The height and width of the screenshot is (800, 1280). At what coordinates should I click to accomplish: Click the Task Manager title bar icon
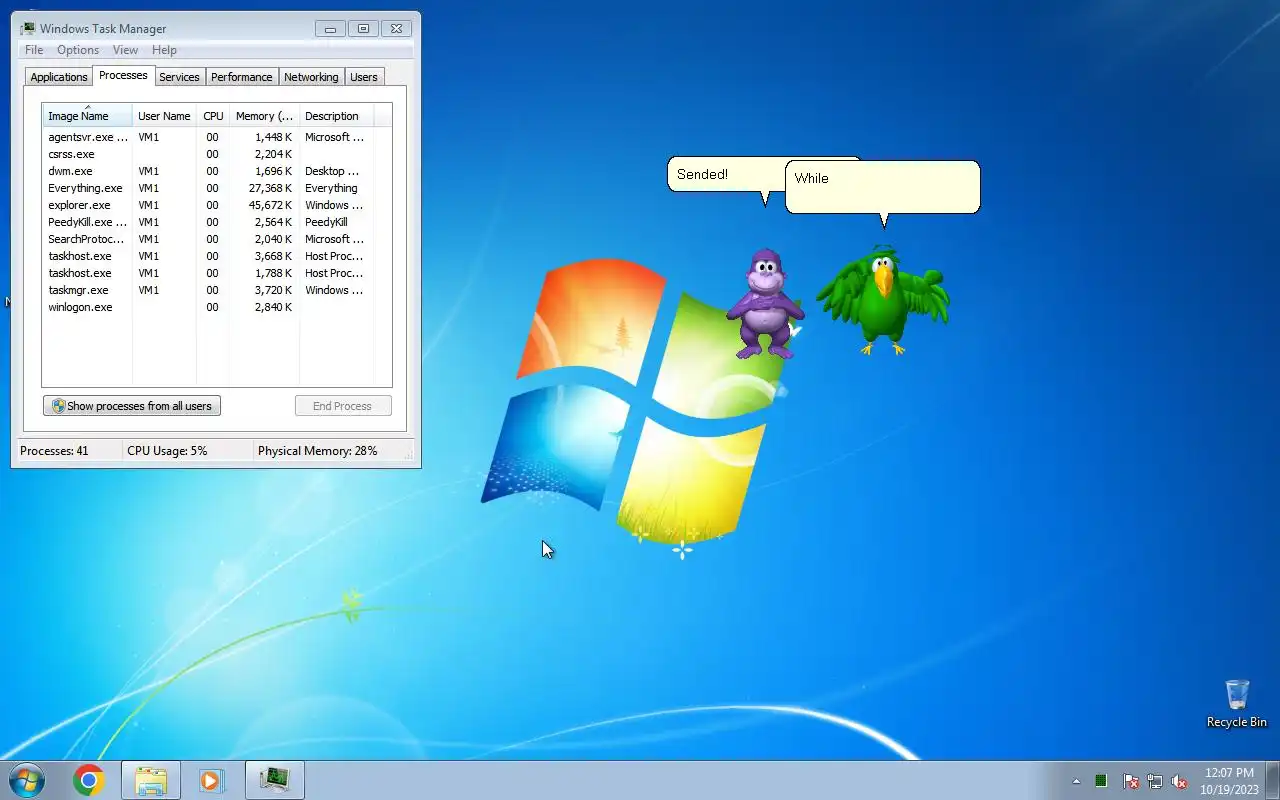(28, 28)
